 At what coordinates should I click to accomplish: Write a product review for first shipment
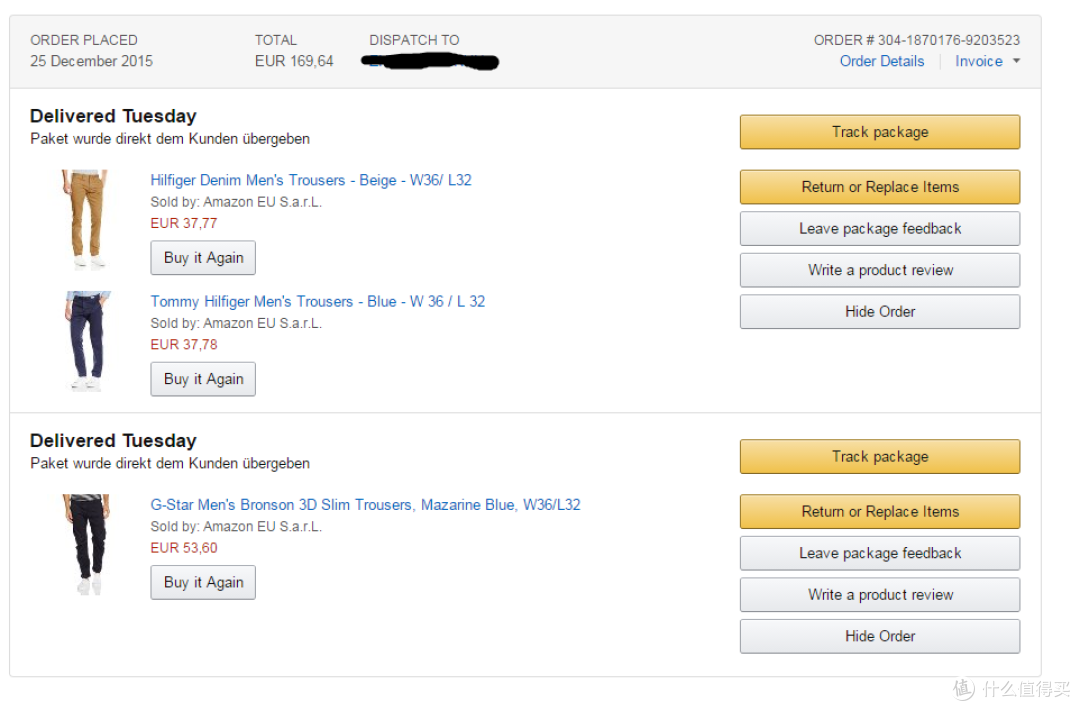coord(880,270)
